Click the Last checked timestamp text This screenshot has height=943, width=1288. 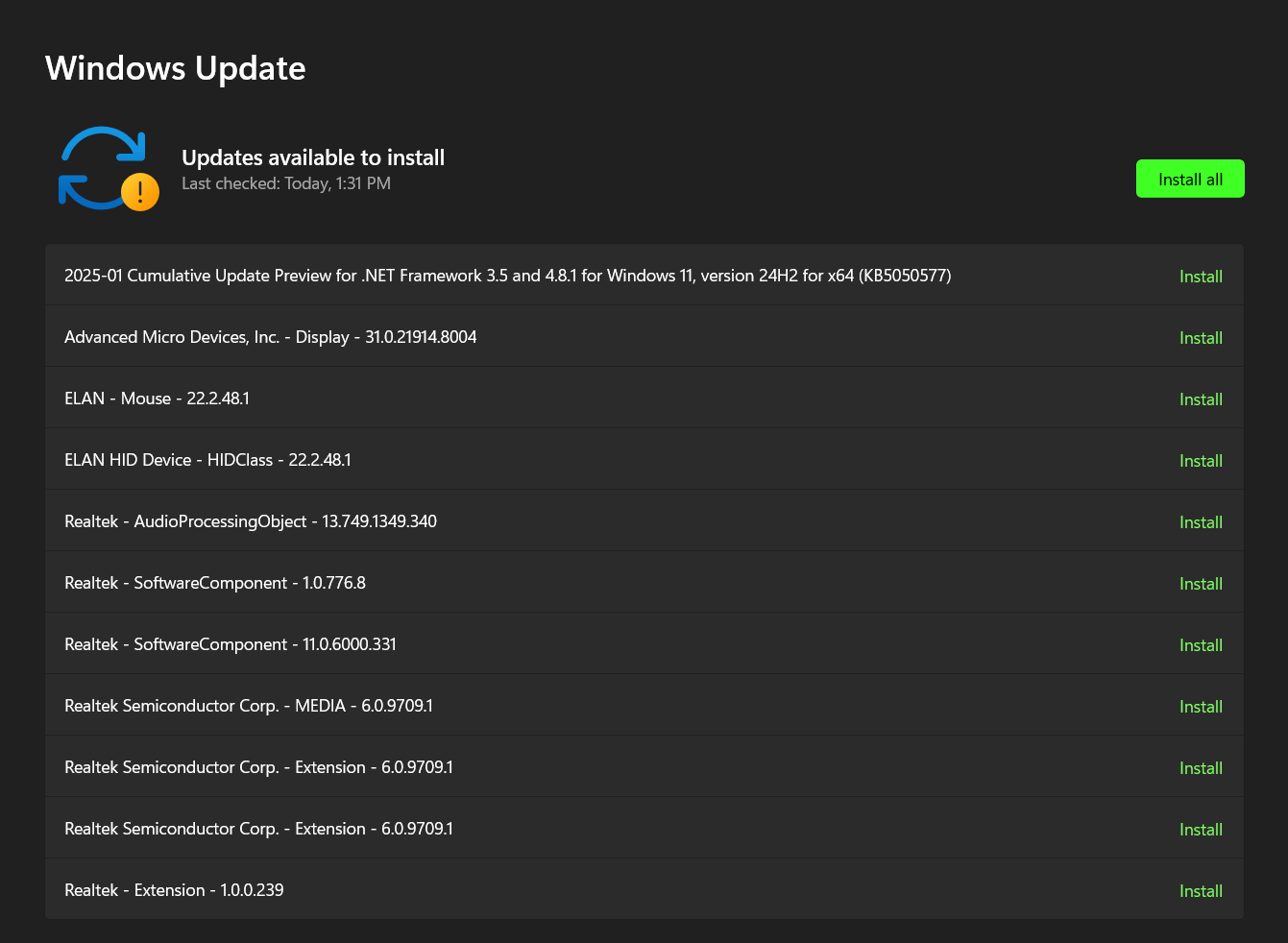285,183
